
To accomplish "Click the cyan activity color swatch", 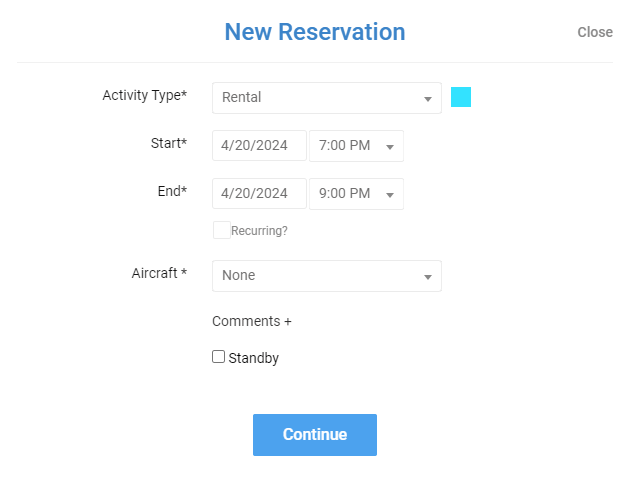I will pos(461,97).
